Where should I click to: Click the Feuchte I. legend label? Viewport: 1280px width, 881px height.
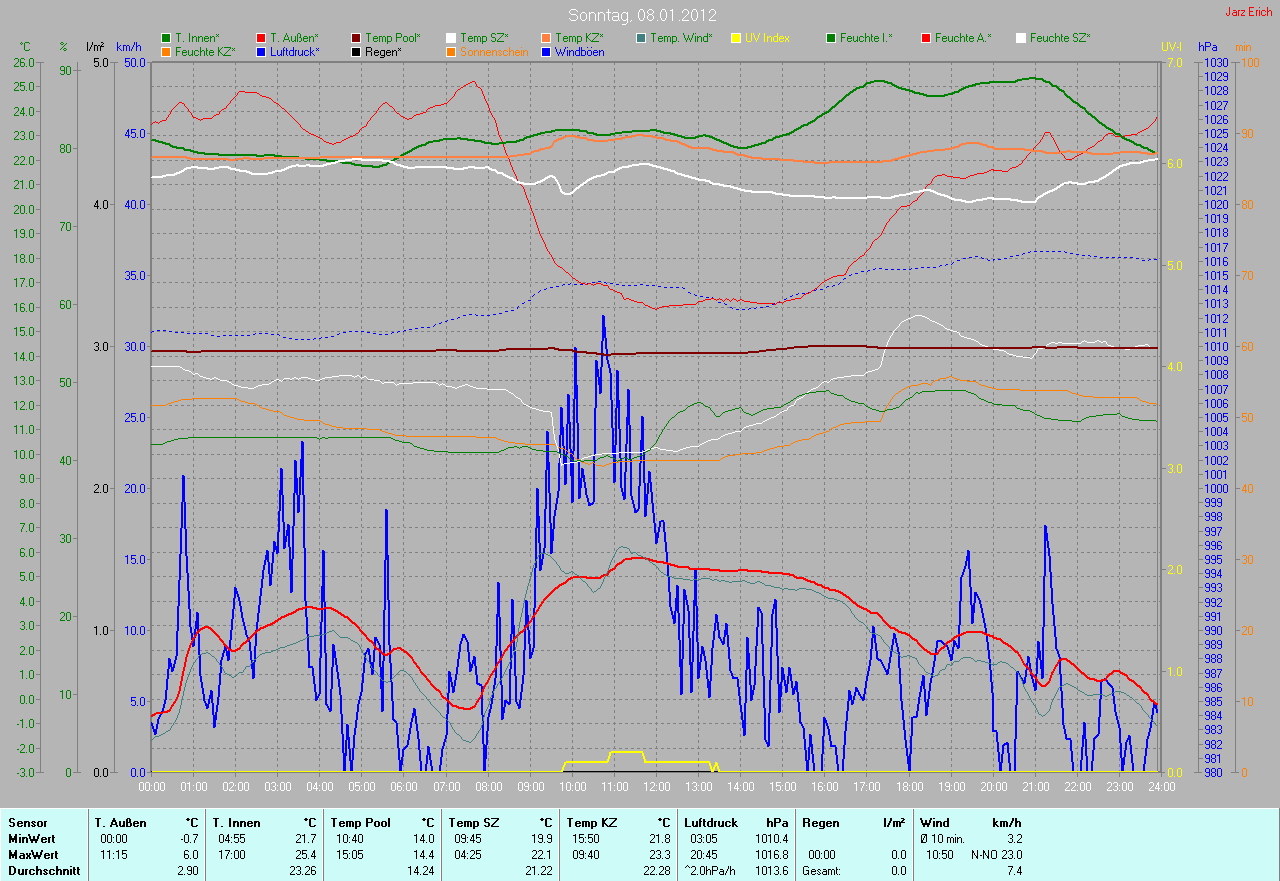click(x=866, y=38)
